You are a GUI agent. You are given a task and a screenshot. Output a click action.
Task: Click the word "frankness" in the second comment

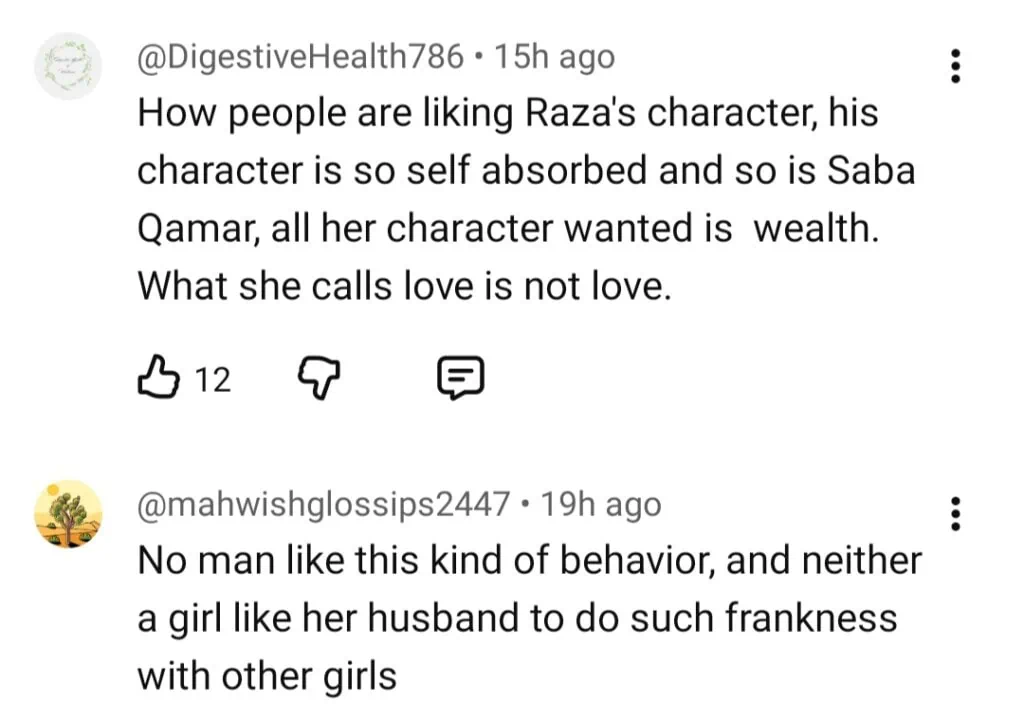811,618
